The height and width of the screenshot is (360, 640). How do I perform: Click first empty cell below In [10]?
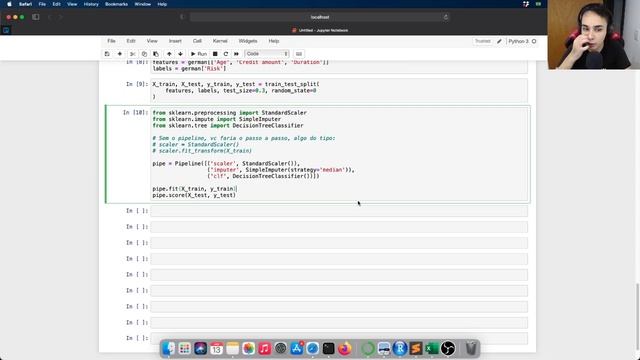[339, 211]
